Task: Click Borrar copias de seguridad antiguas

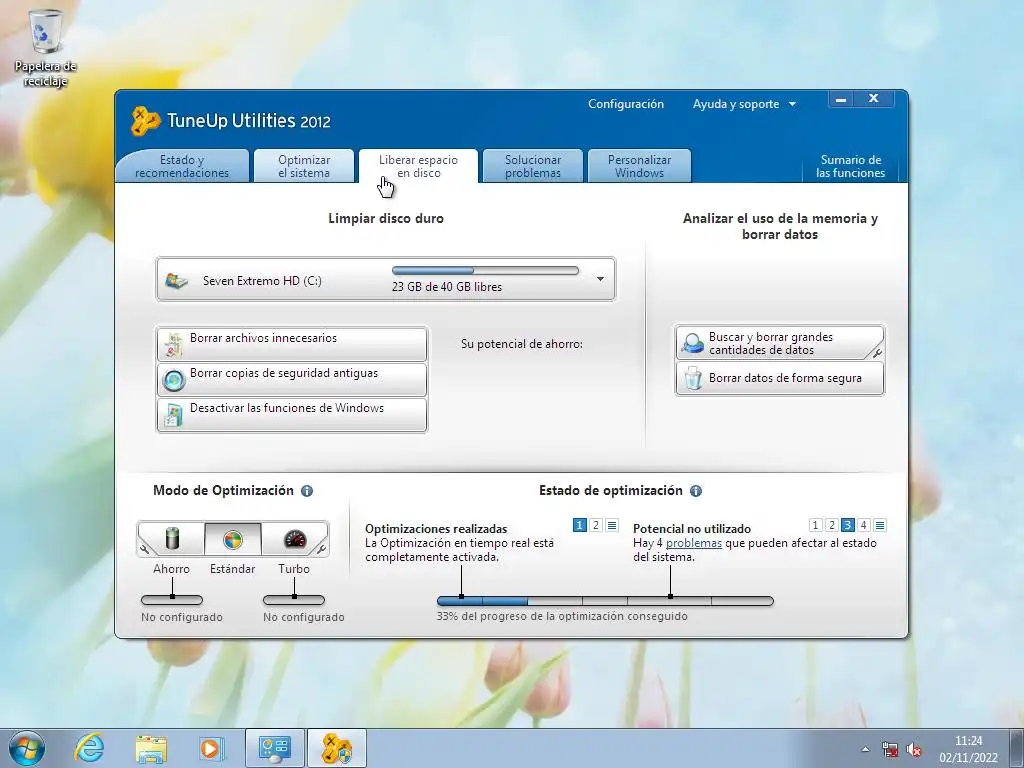Action: point(292,379)
